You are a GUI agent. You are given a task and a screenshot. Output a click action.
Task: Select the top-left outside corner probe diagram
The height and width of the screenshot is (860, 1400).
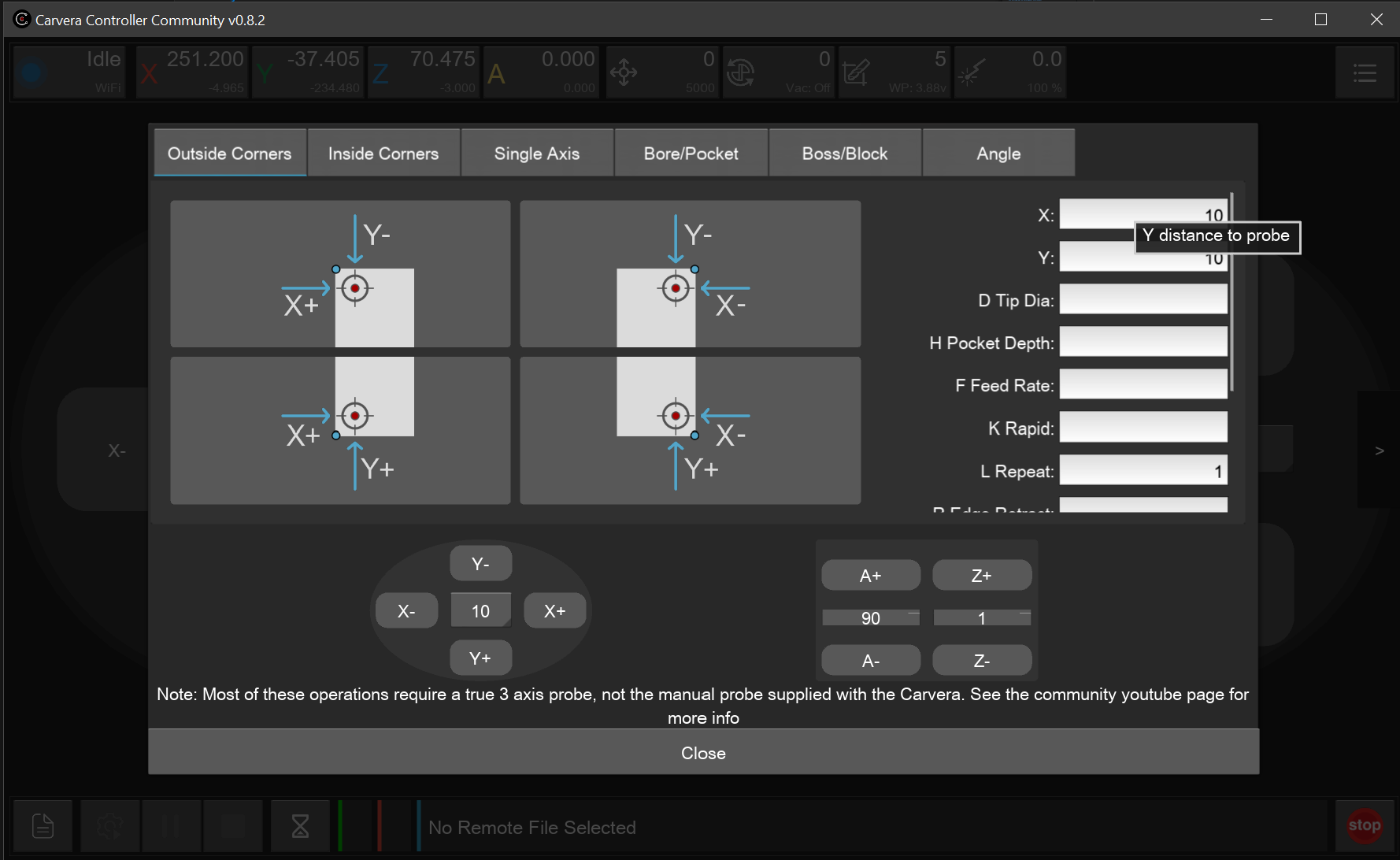340,273
